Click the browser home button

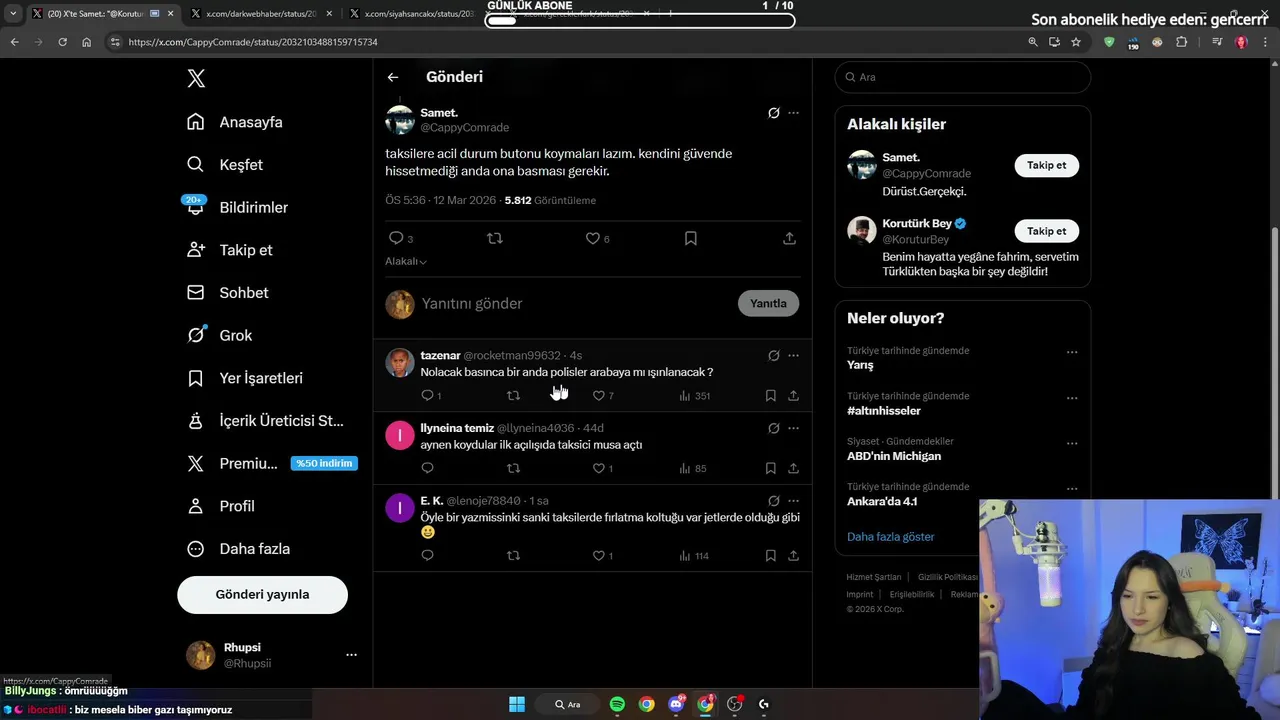click(x=87, y=42)
